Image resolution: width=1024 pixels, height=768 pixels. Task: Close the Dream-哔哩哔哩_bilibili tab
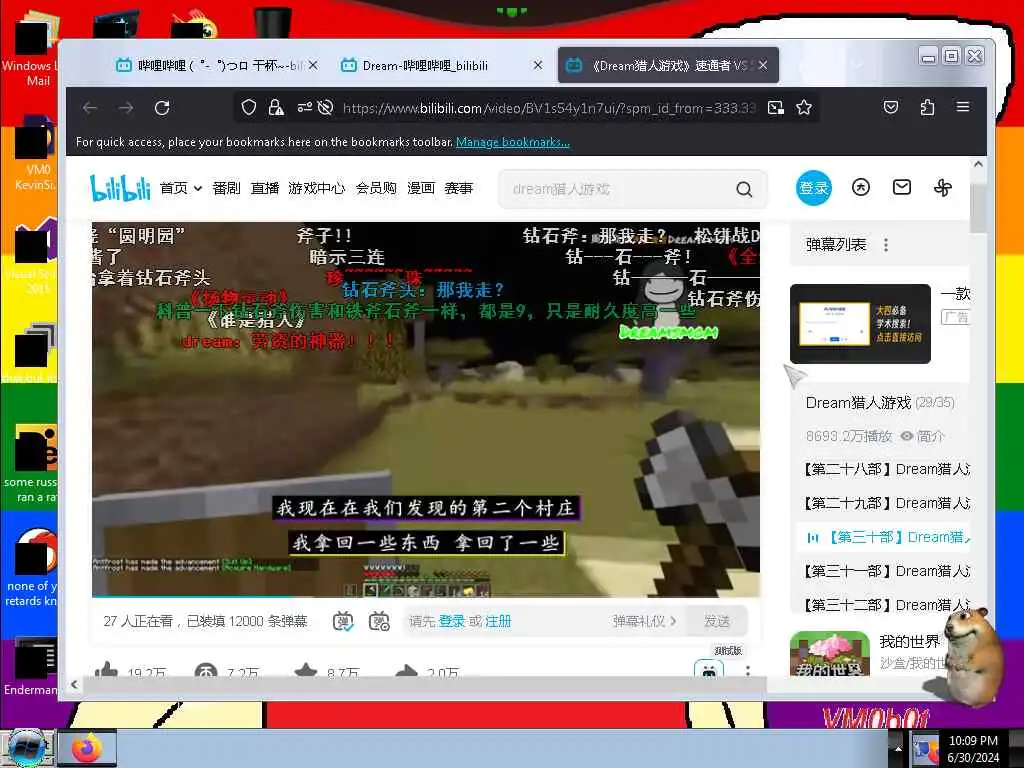tap(537, 65)
